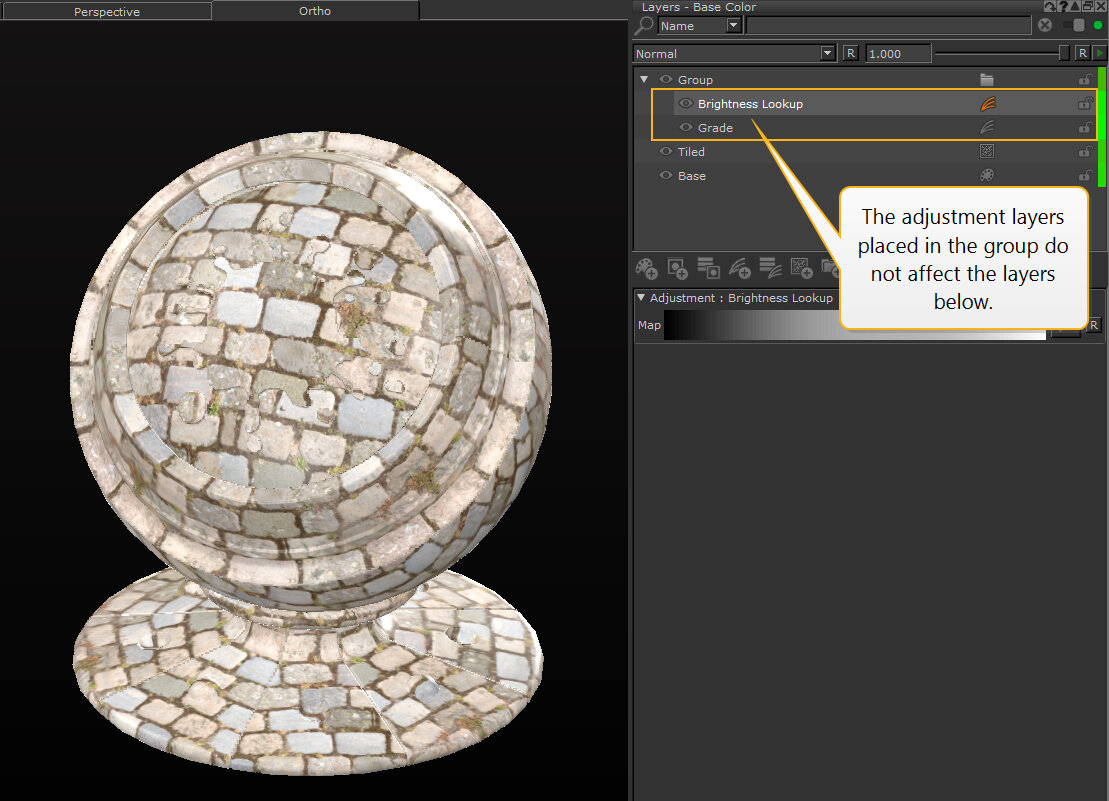Viewport: 1109px width, 801px height.
Task: Click the layer opacity slider handle
Action: click(1065, 53)
